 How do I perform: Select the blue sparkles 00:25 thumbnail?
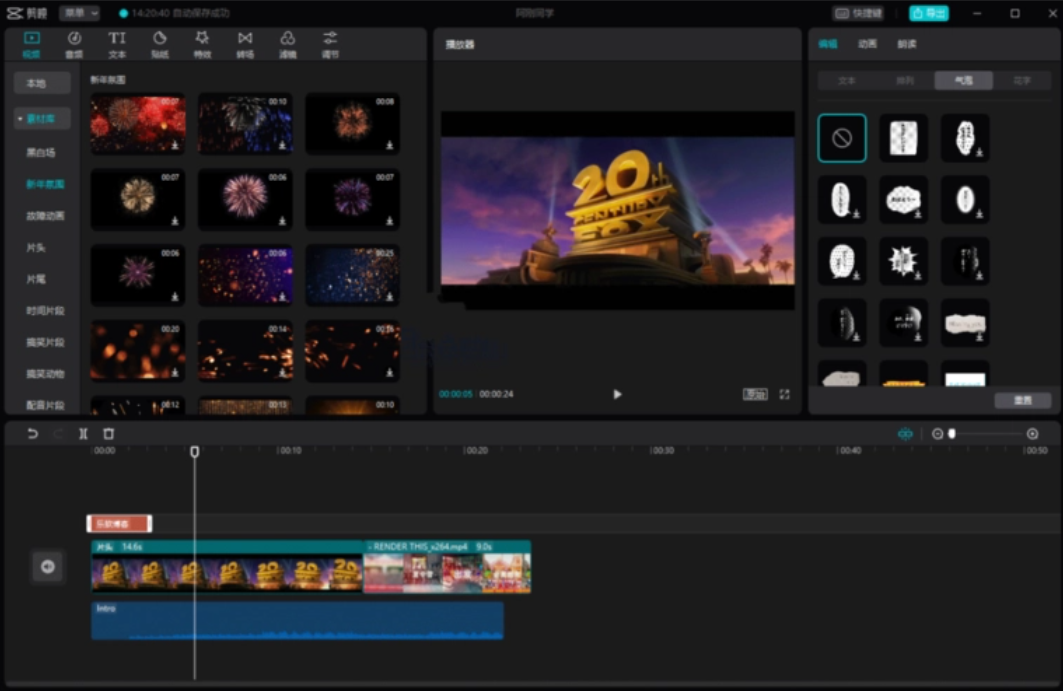[x=353, y=276]
